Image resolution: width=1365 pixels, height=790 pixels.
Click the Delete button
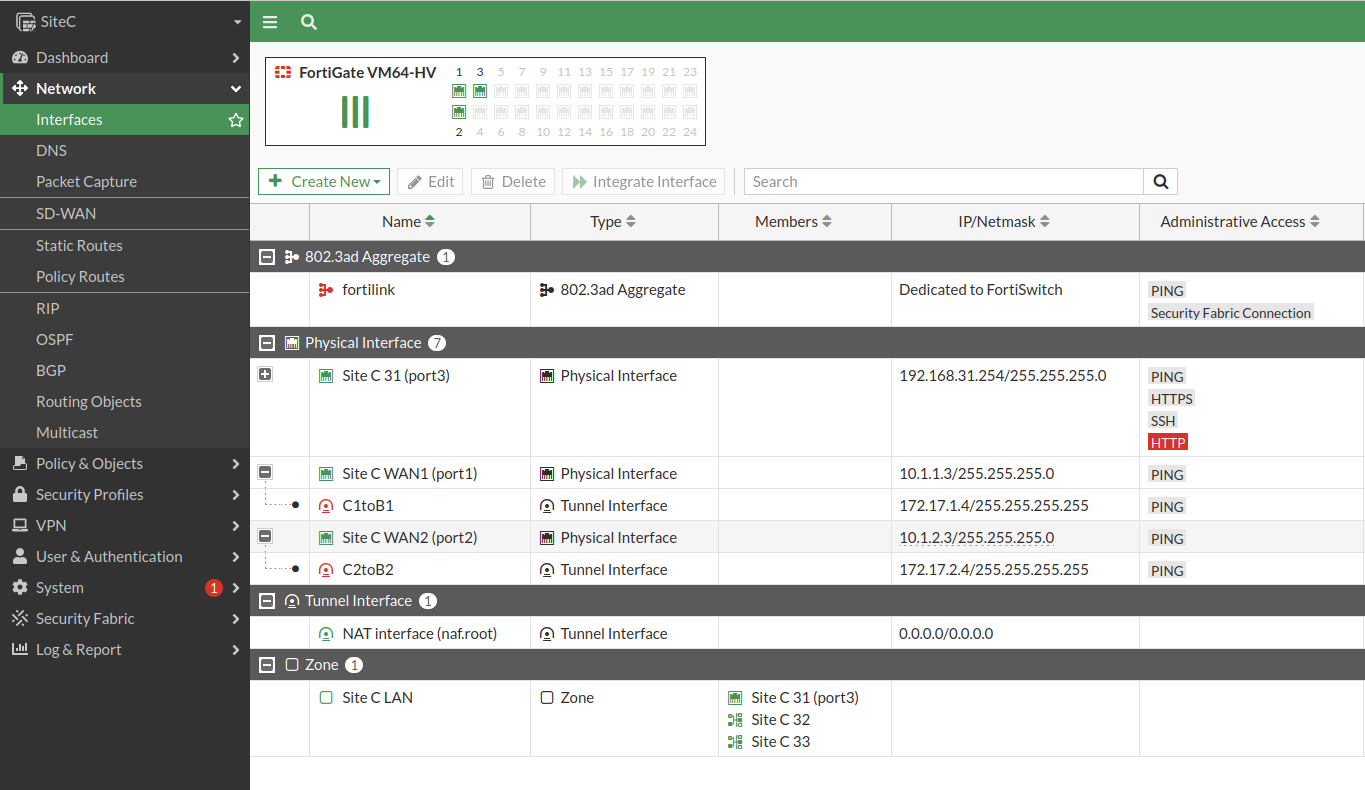pos(513,182)
